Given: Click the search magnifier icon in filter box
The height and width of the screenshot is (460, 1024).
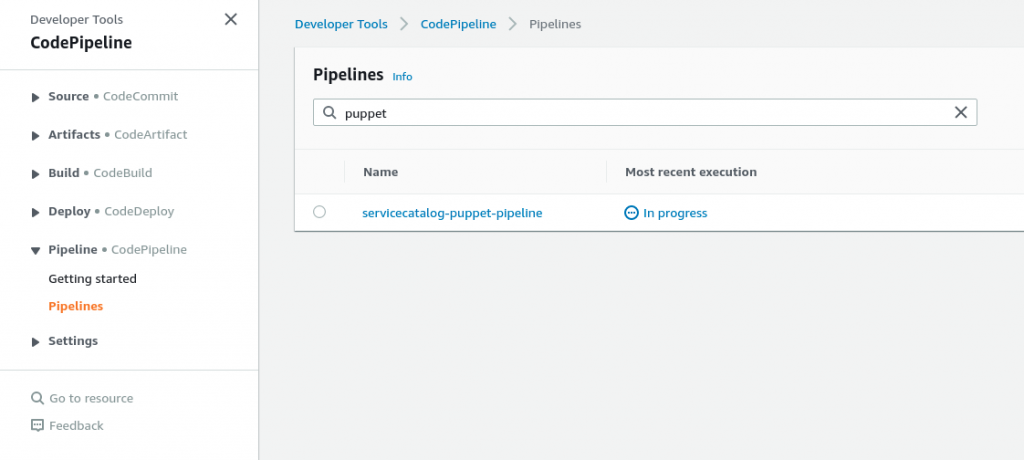Looking at the screenshot, I should coord(329,112).
